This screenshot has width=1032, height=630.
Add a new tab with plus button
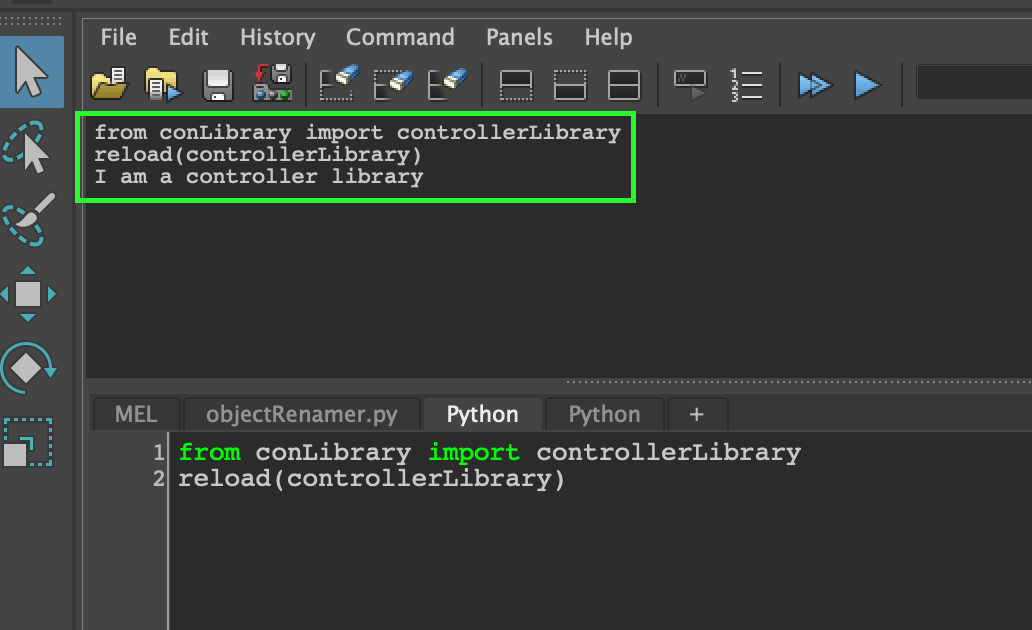(696, 414)
